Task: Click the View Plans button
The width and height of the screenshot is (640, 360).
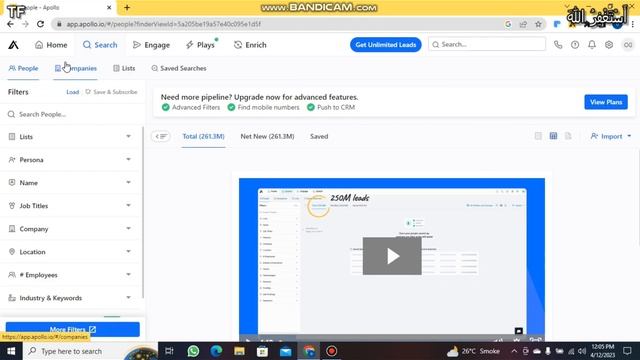Action: tap(606, 102)
